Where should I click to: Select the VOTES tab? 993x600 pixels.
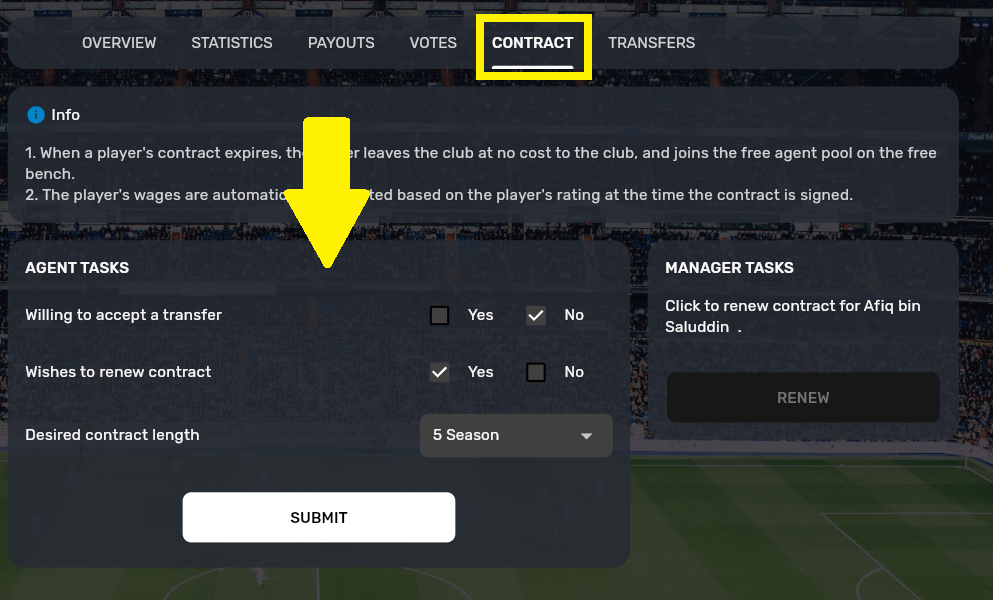click(x=433, y=43)
